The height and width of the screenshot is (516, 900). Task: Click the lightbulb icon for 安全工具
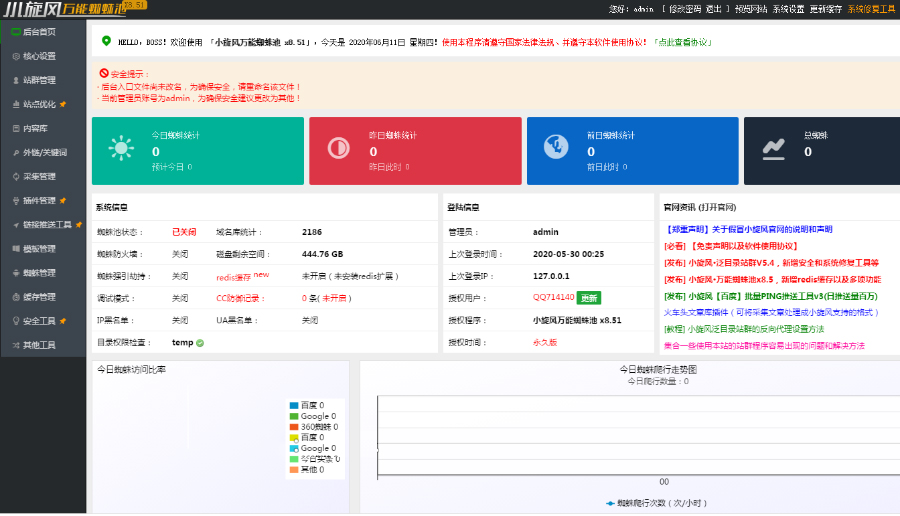coord(16,321)
